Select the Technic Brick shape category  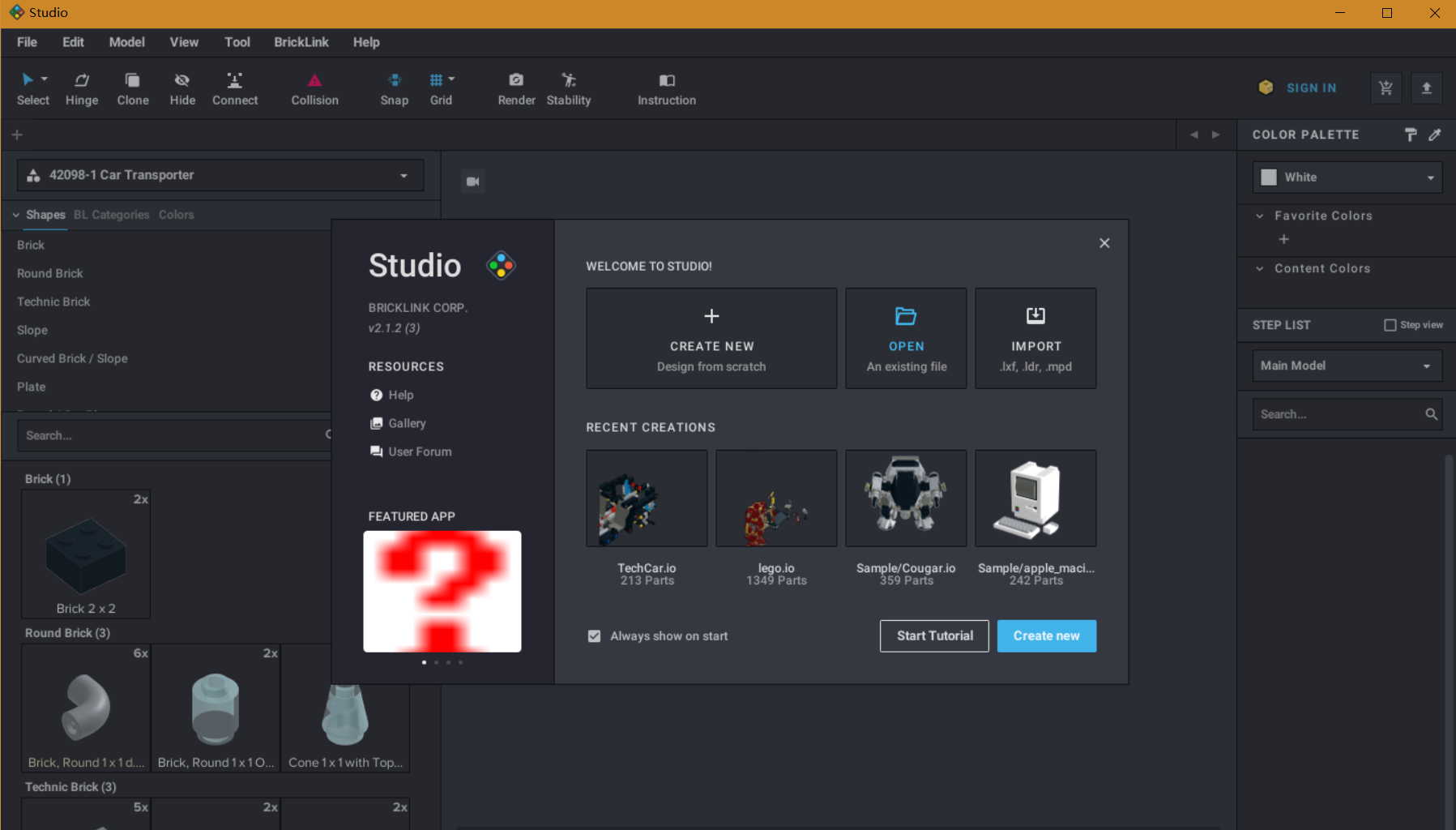[x=53, y=302]
